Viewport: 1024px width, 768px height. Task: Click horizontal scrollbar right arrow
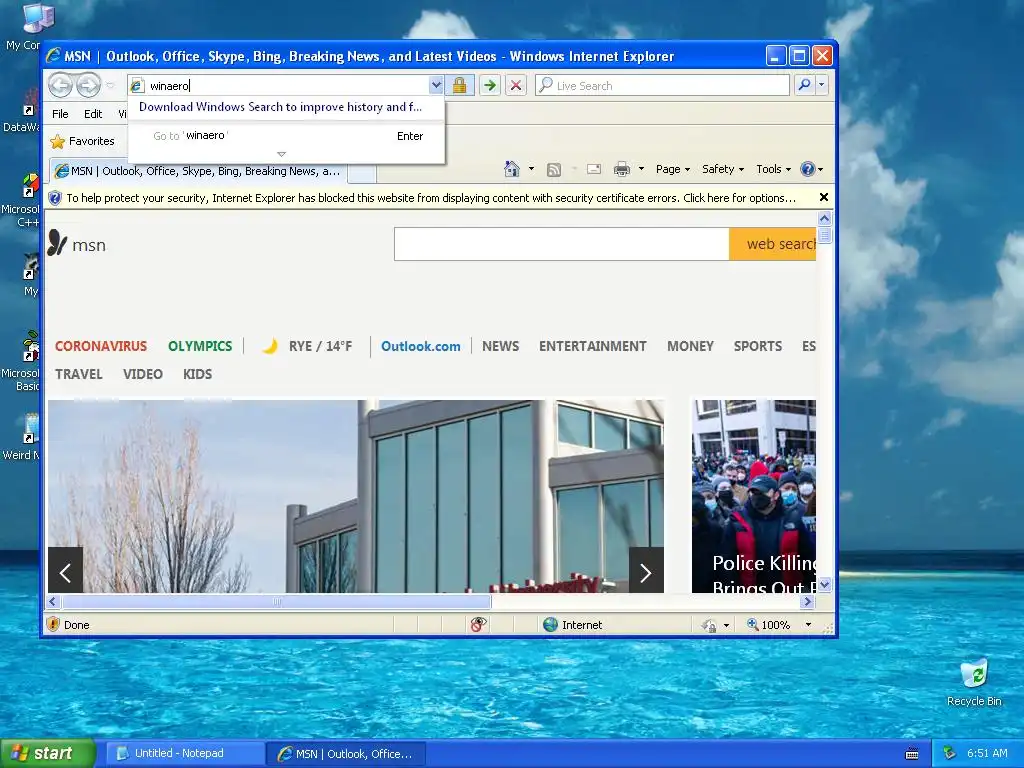[x=808, y=601]
